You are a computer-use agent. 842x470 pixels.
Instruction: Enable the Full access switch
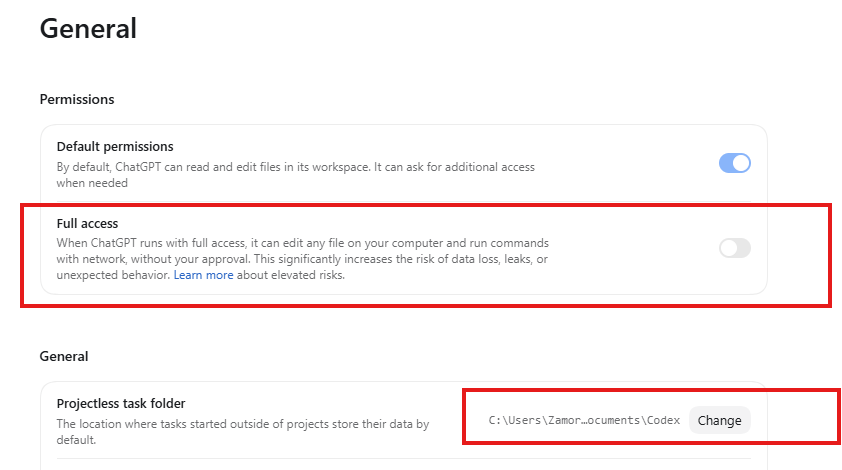point(735,248)
